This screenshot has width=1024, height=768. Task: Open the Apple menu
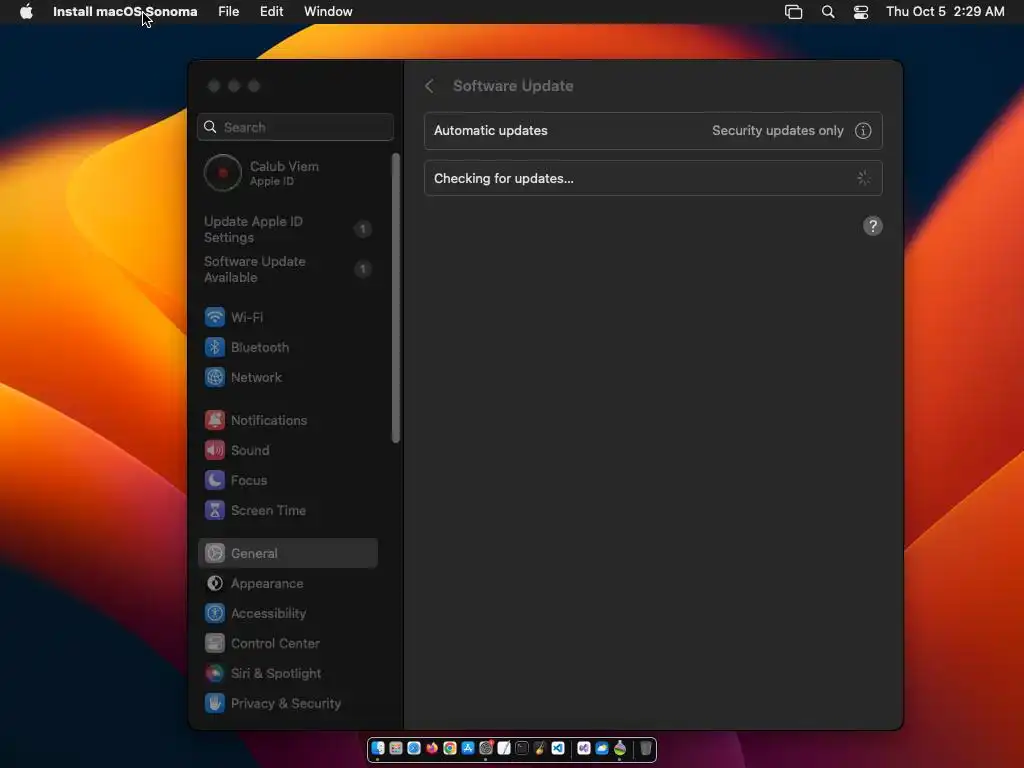pos(26,12)
